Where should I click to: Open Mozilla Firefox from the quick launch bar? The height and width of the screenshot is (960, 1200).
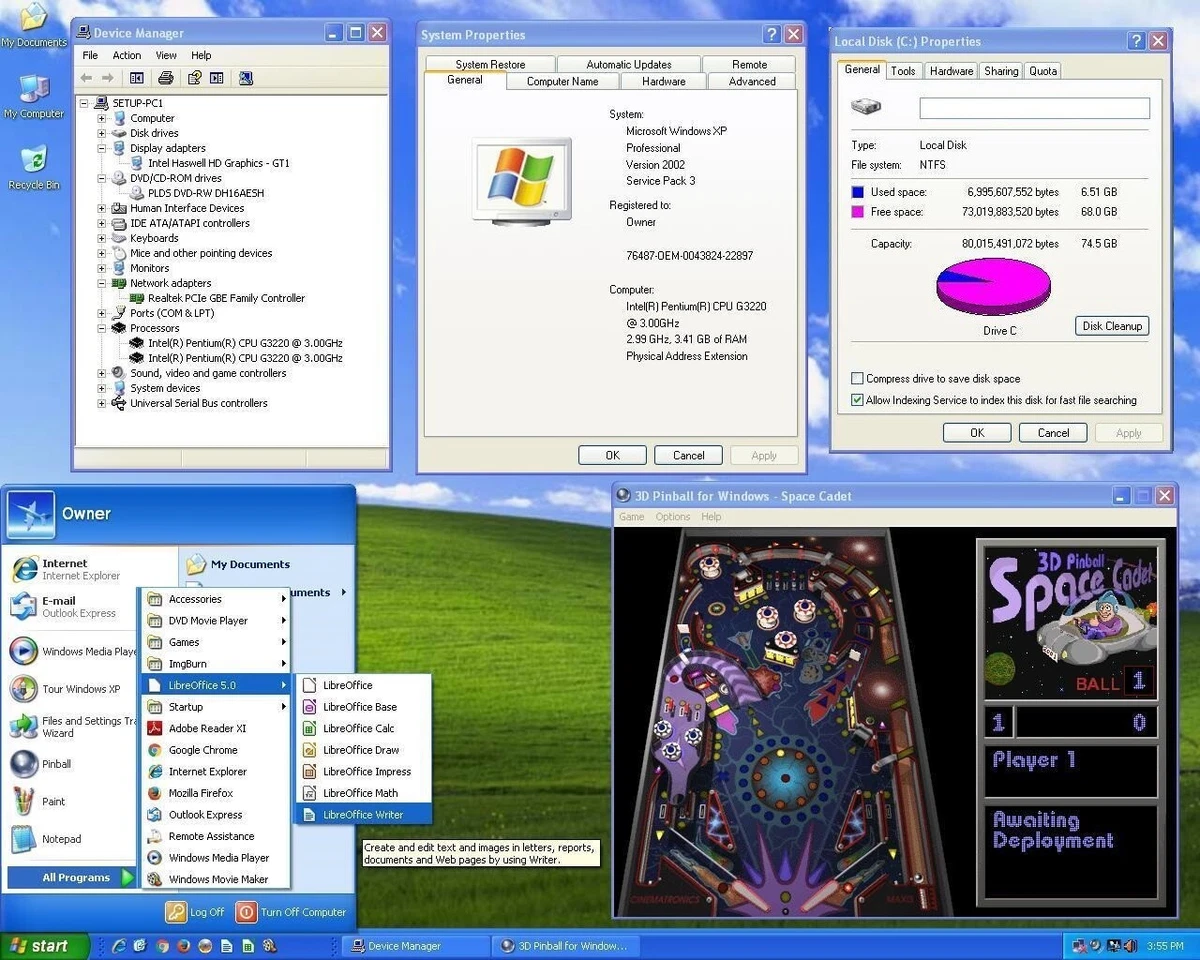[x=183, y=945]
